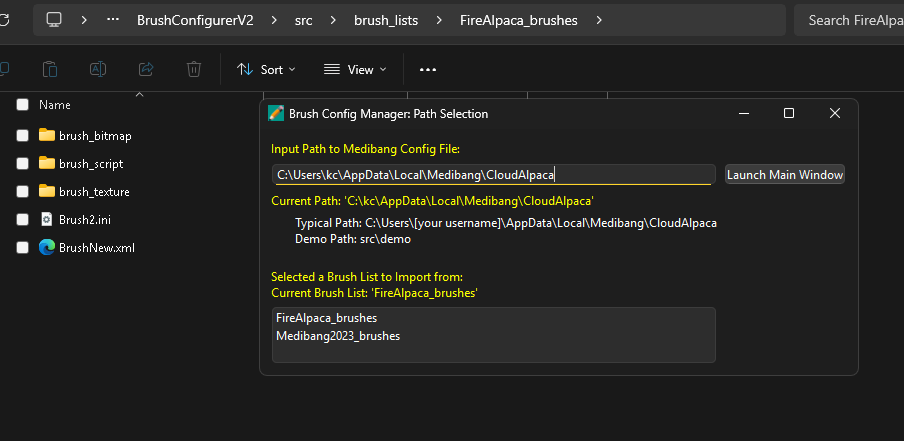Viewport: 904px width, 441px height.
Task: Check the box for brush_bitmap
Action: [x=22, y=135]
